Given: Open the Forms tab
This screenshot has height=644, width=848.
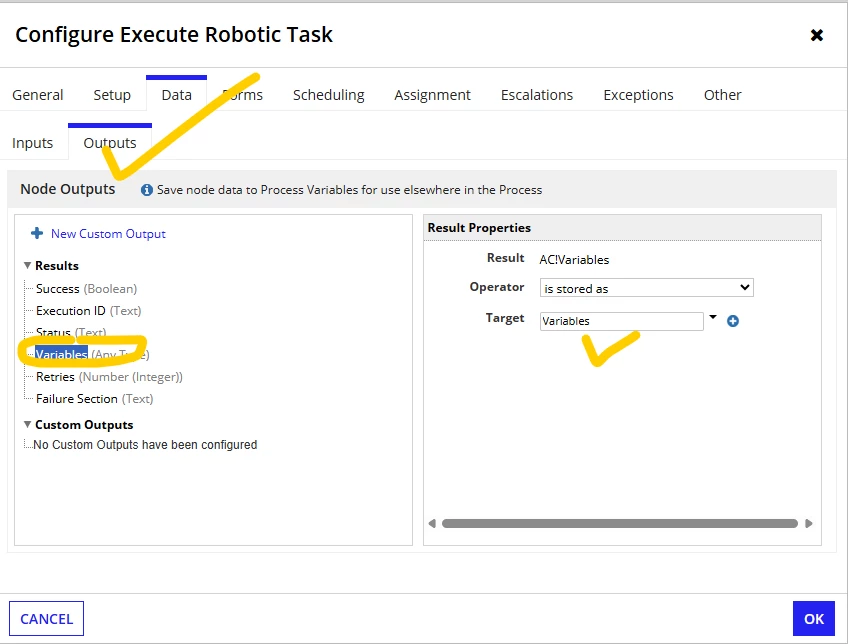Looking at the screenshot, I should pyautogui.click(x=242, y=95).
